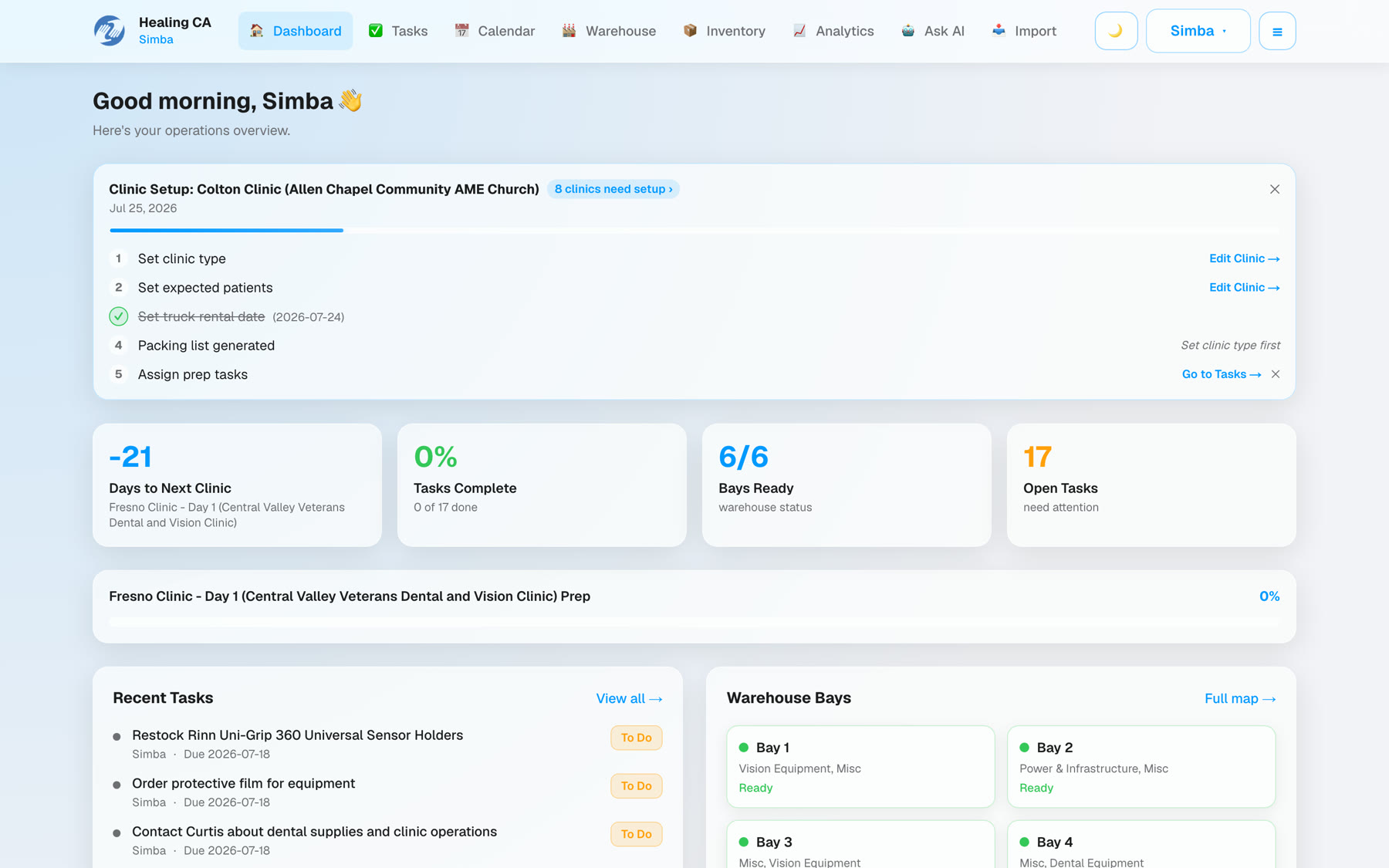Click Bay 3 green status dot
The height and width of the screenshot is (868, 1389).
tap(744, 842)
